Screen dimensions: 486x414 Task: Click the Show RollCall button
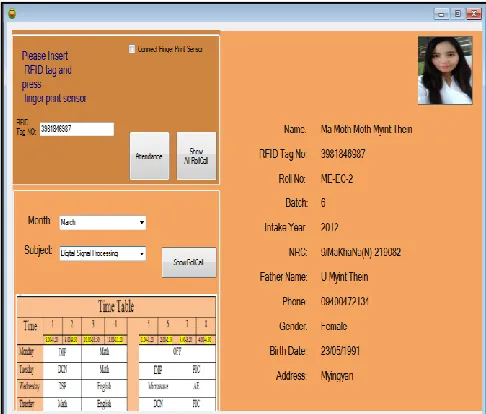pos(189,262)
